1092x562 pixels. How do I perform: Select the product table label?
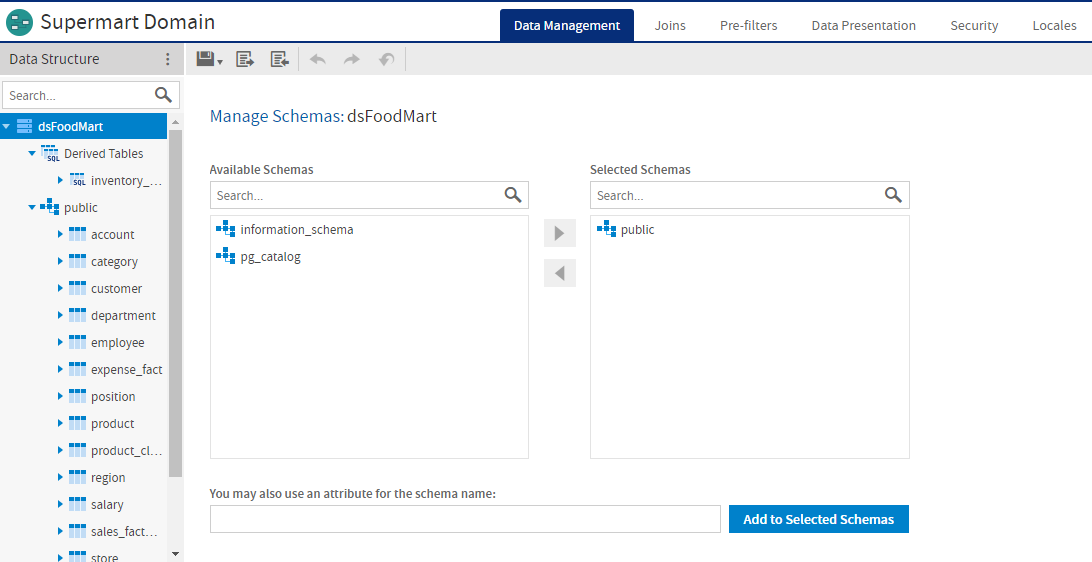point(112,423)
